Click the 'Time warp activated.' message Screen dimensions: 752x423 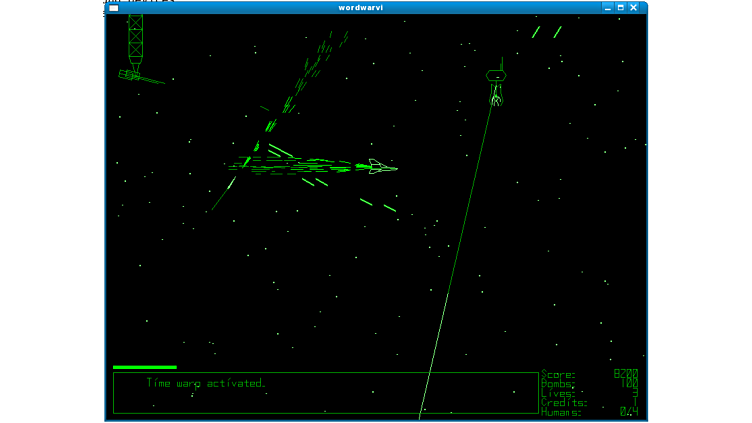[206, 383]
